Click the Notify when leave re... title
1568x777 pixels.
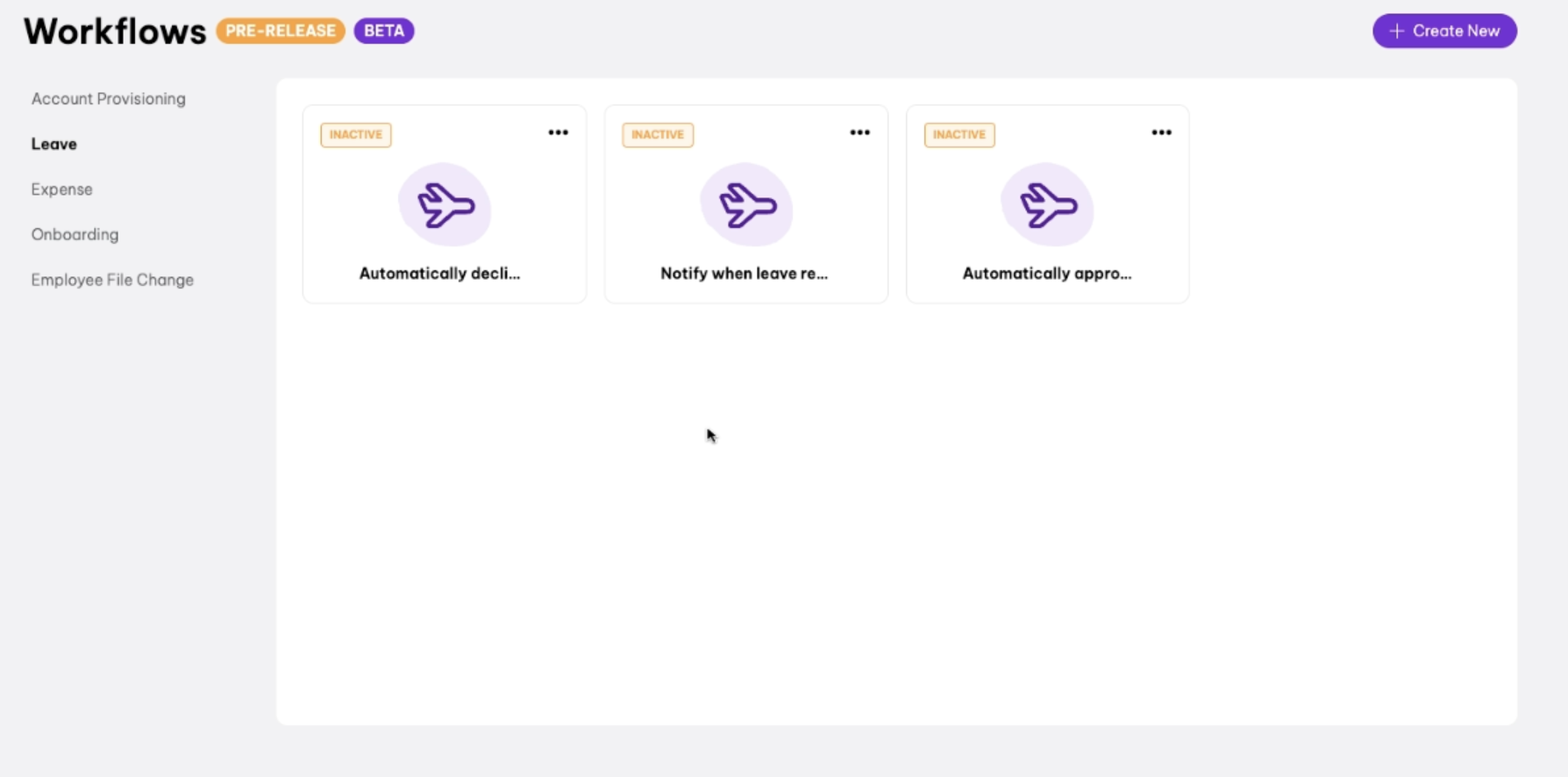click(x=745, y=274)
